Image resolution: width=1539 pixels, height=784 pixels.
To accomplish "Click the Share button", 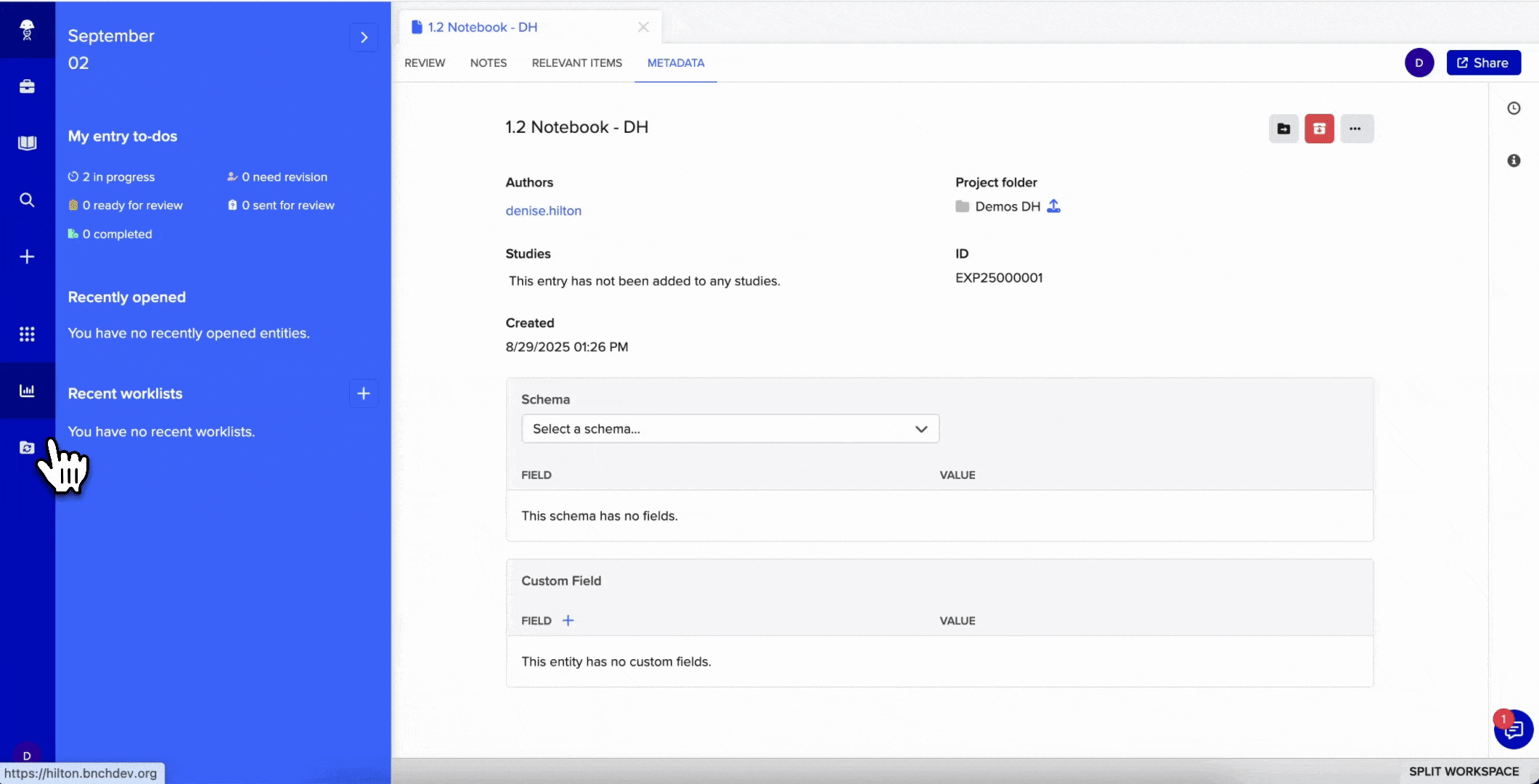I will click(1483, 63).
